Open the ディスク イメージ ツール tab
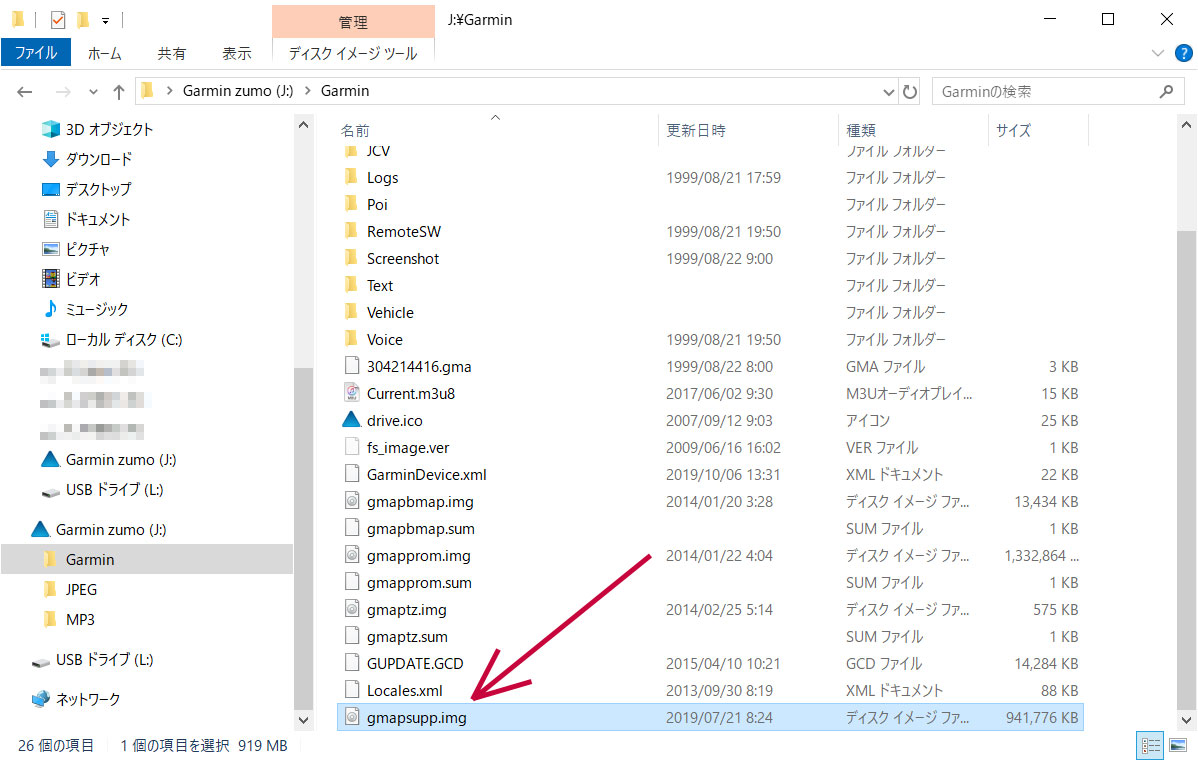The height and width of the screenshot is (761, 1198). [x=353, y=53]
